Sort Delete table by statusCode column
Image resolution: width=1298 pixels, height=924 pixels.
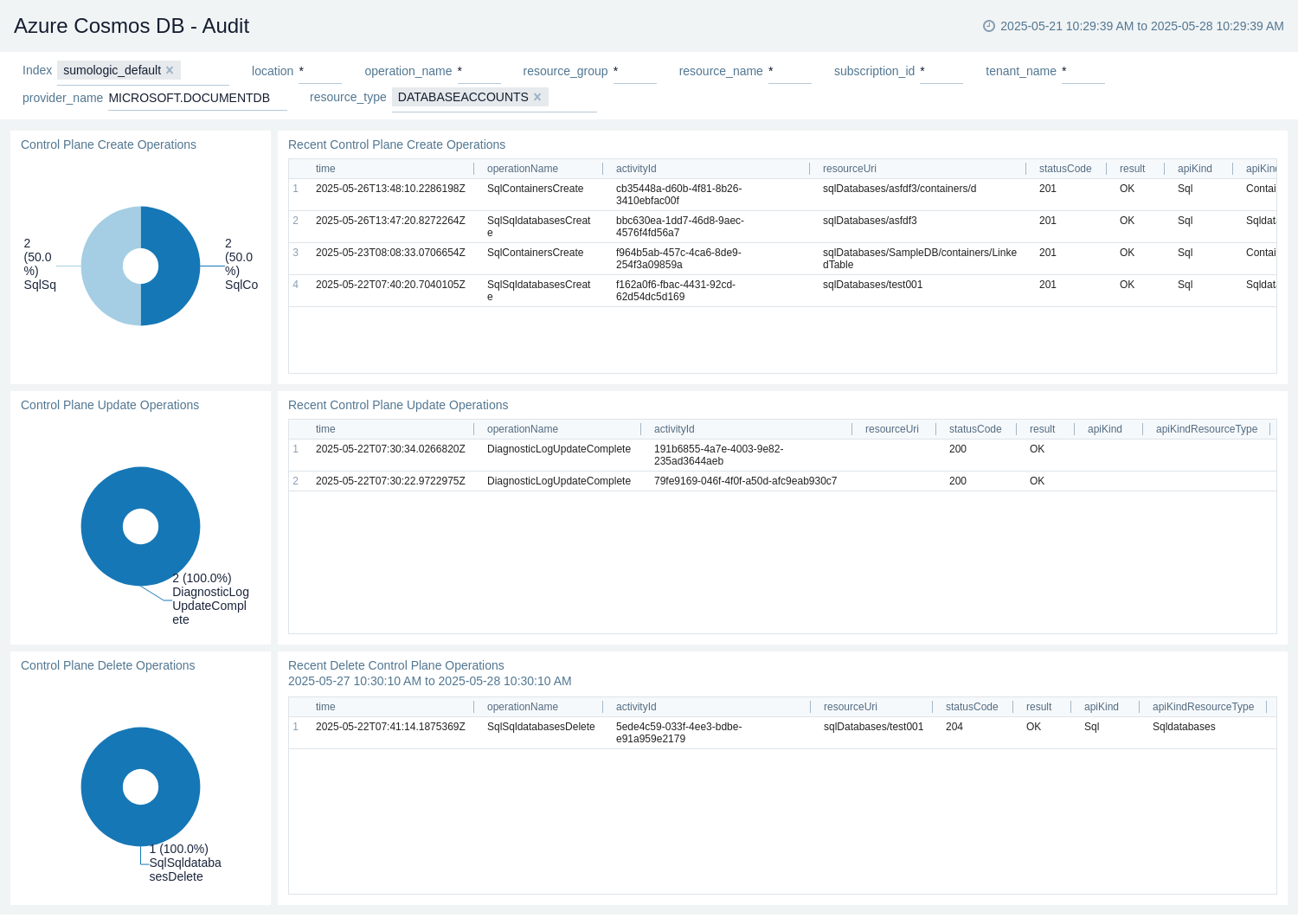972,707
